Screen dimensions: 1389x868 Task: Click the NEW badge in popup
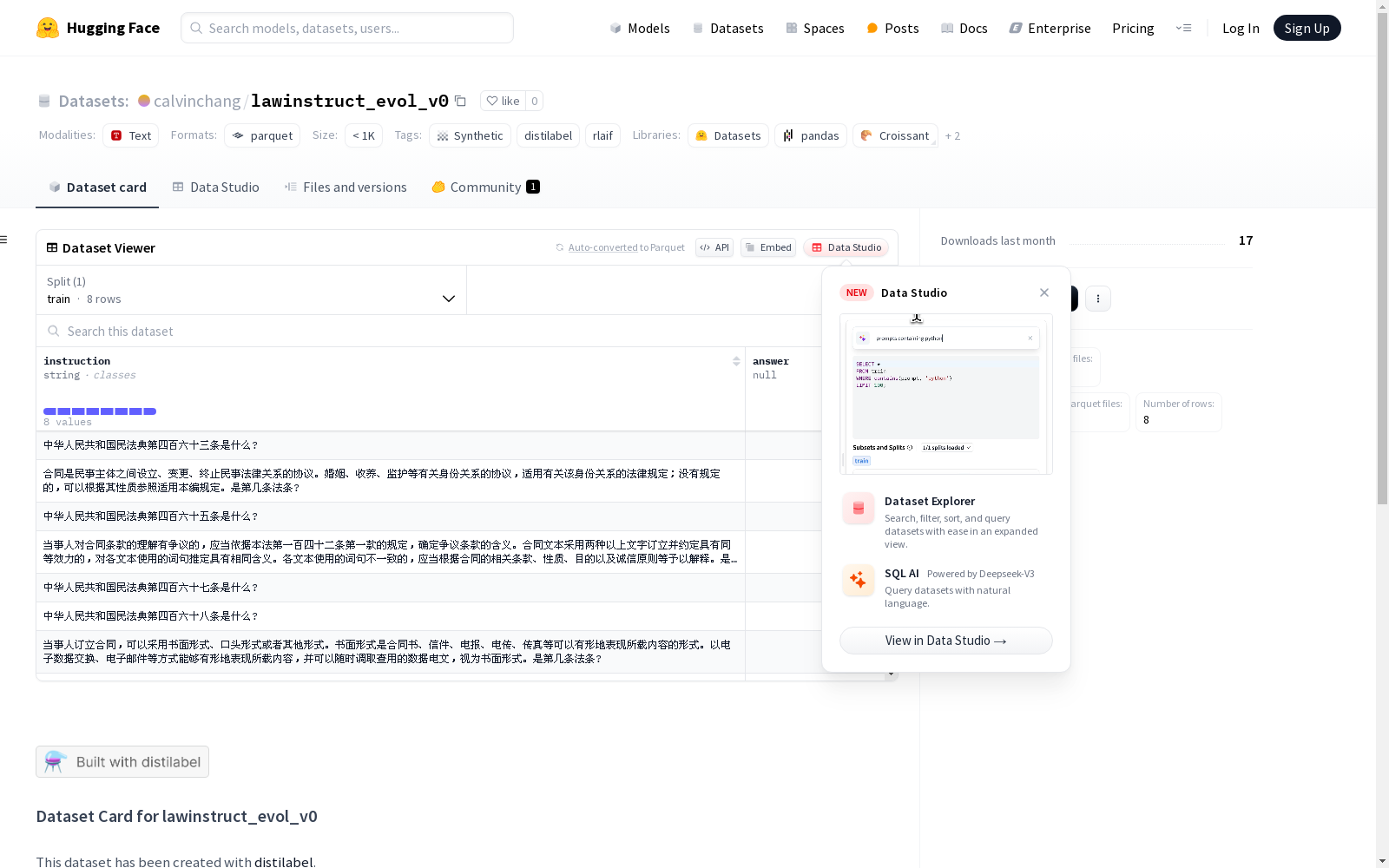[856, 293]
